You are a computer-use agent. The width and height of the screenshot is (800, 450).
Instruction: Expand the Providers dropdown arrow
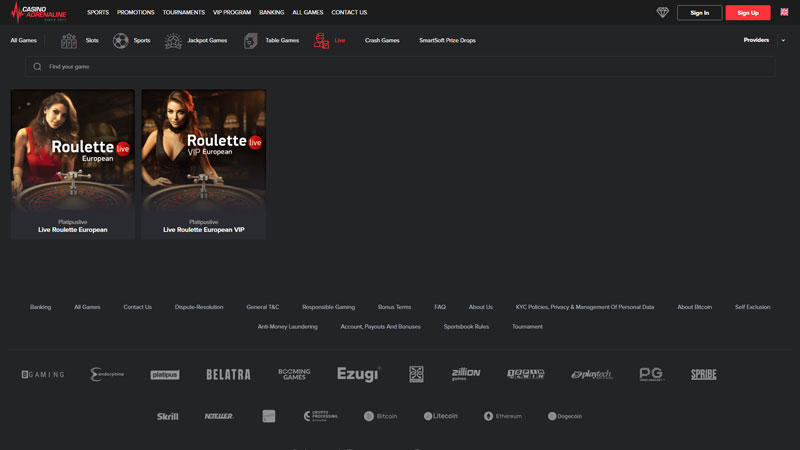[x=783, y=40]
